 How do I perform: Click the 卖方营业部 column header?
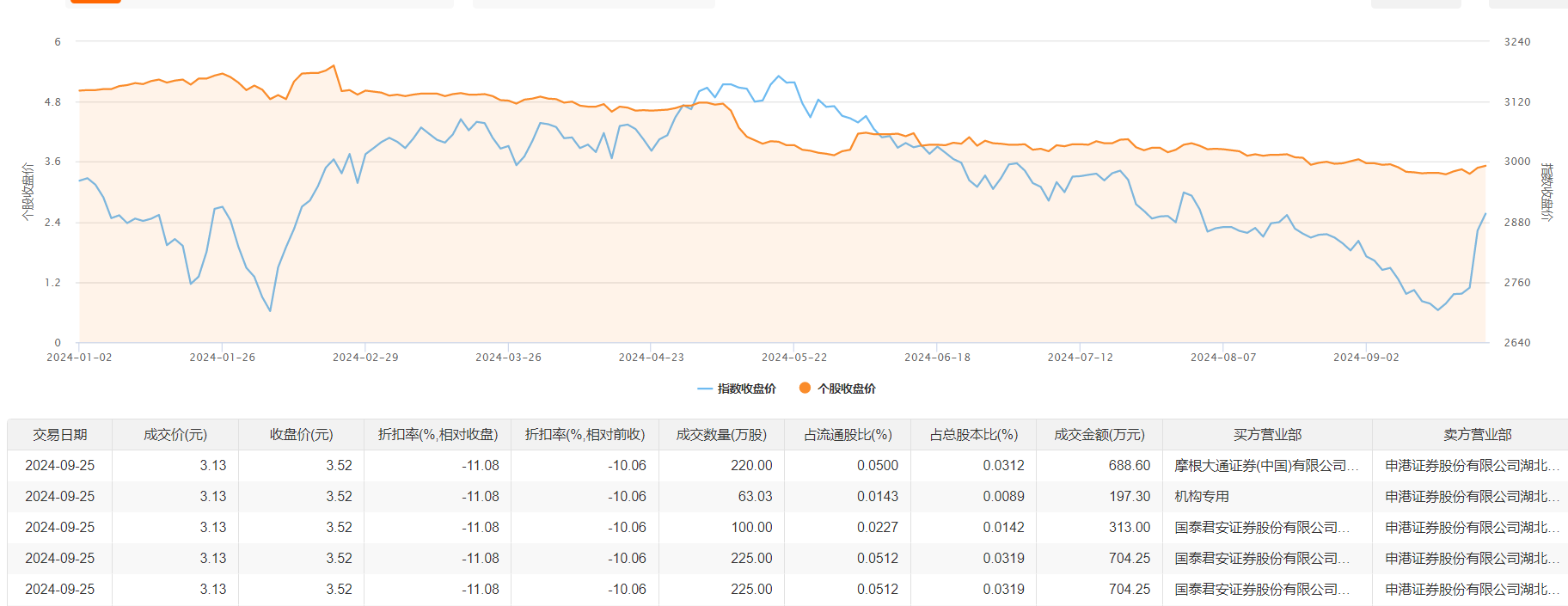click(1477, 435)
